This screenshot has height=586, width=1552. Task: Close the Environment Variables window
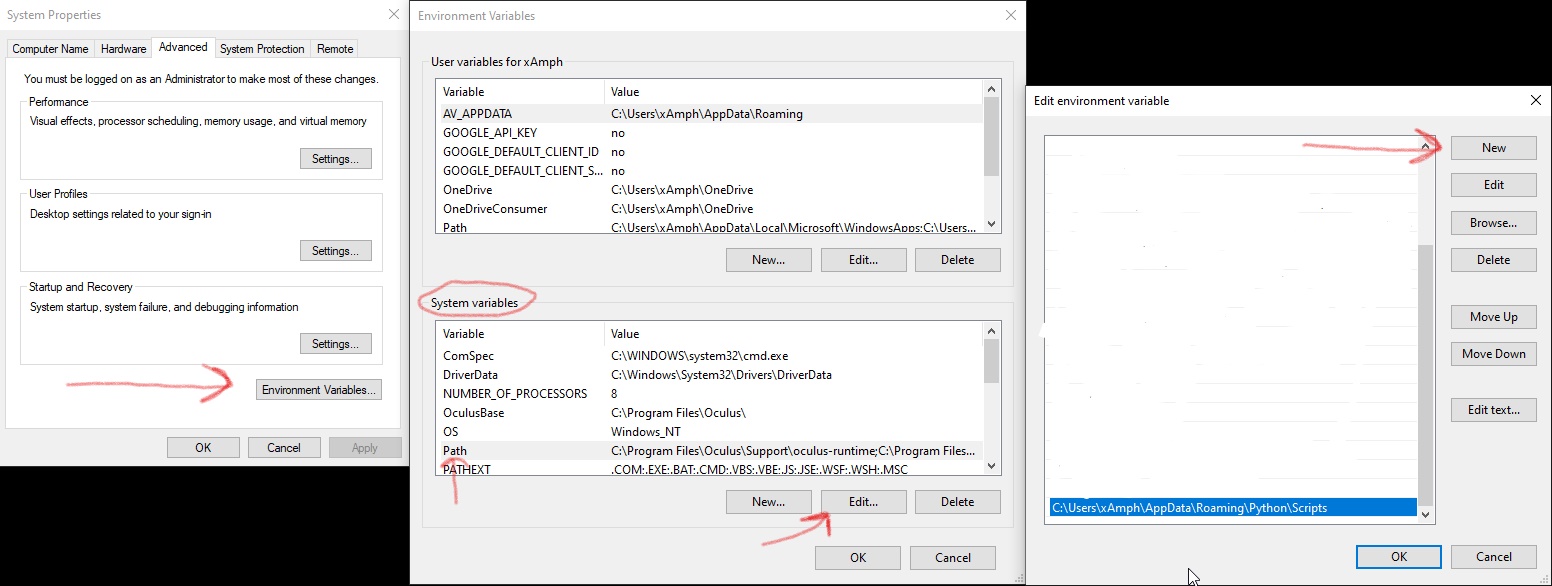1011,15
